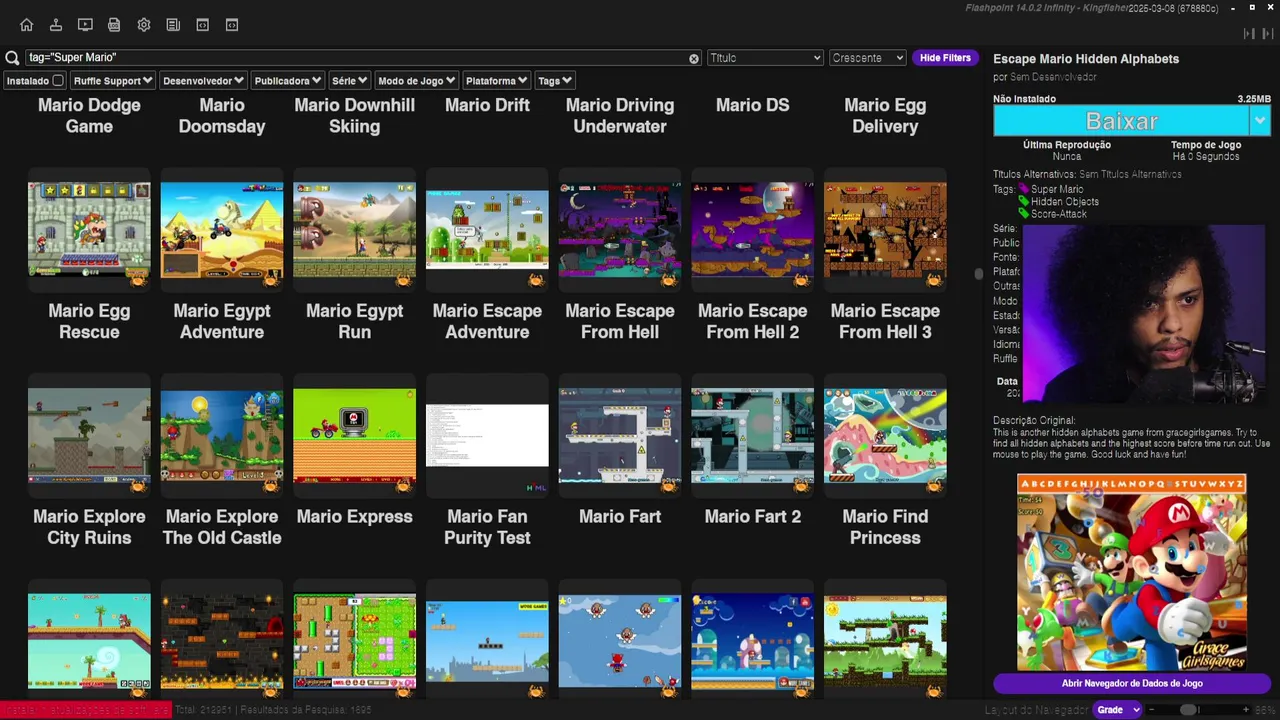Select the Mario Escape Adventure thumbnail

point(487,230)
